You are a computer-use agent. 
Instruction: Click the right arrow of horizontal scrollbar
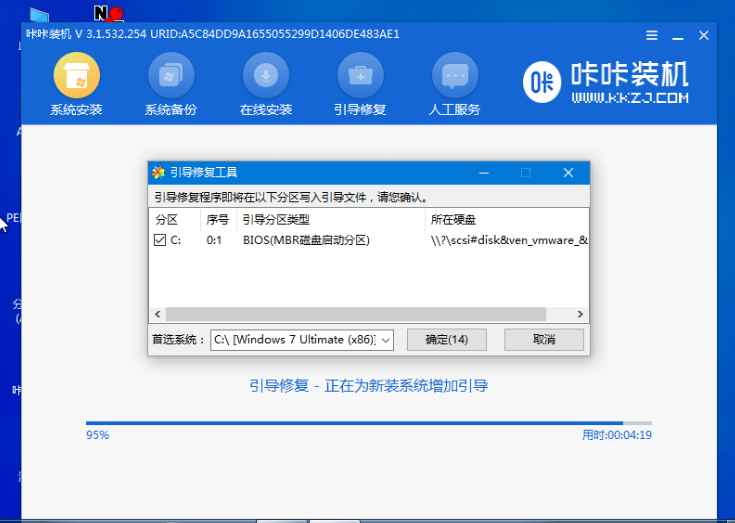coord(580,314)
